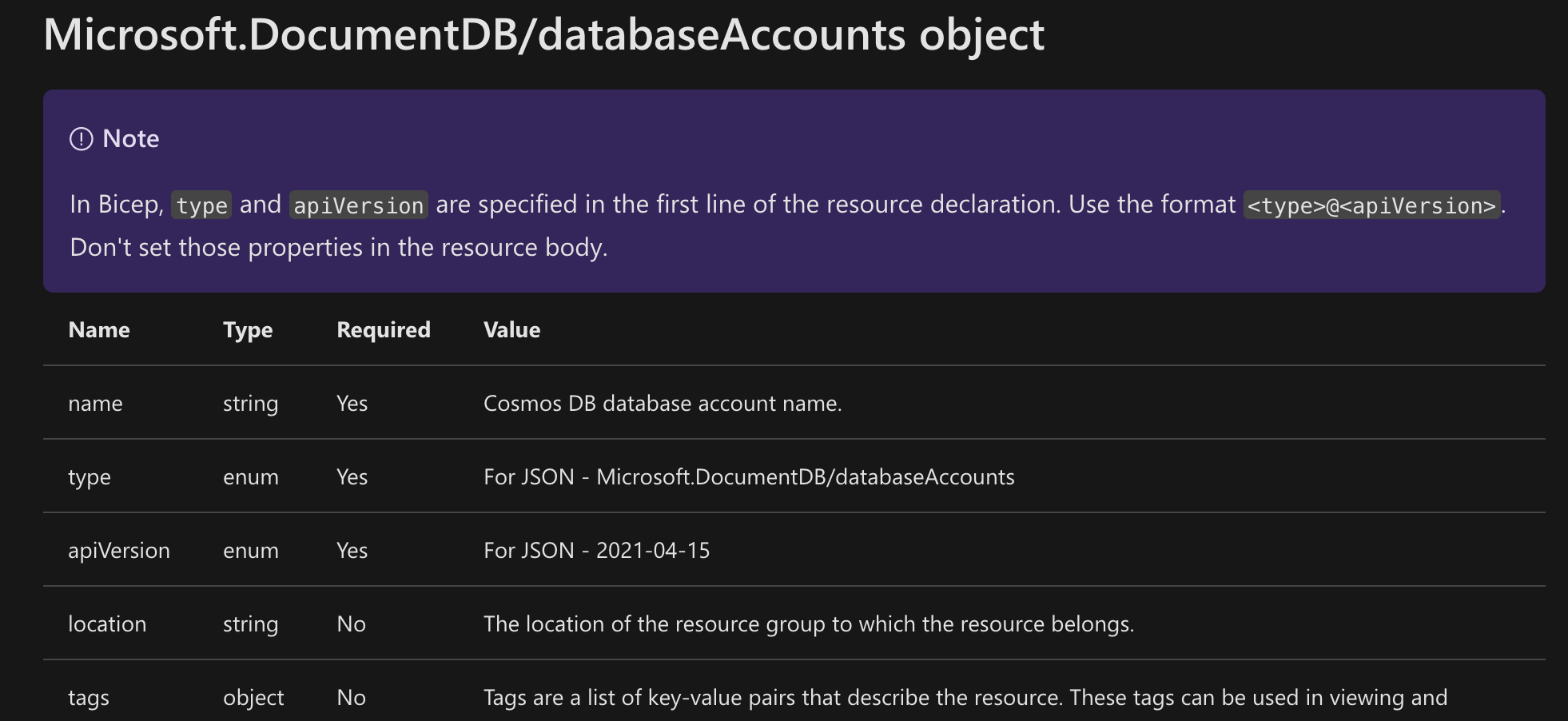
Task: Click the inline code 'type' in the note
Action: click(201, 205)
